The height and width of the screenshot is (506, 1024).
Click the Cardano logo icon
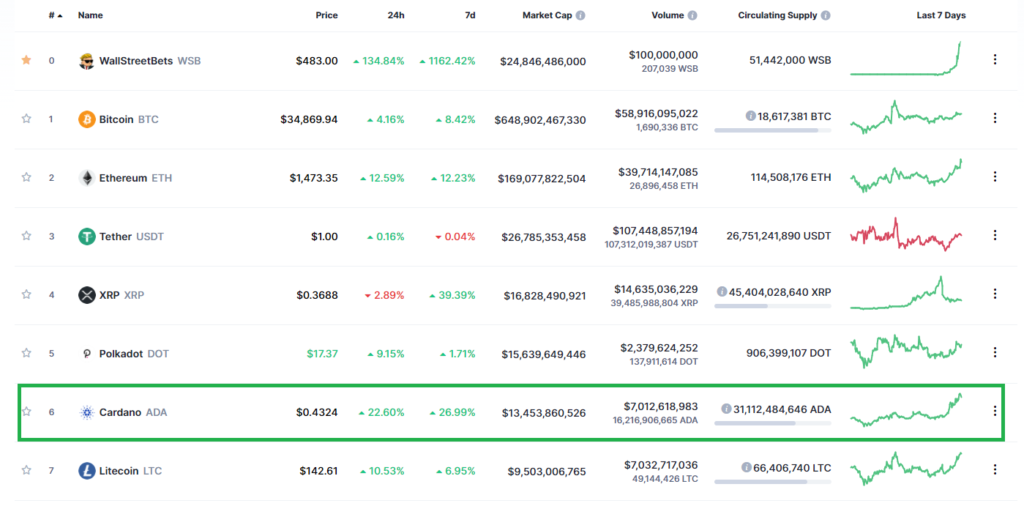point(86,412)
